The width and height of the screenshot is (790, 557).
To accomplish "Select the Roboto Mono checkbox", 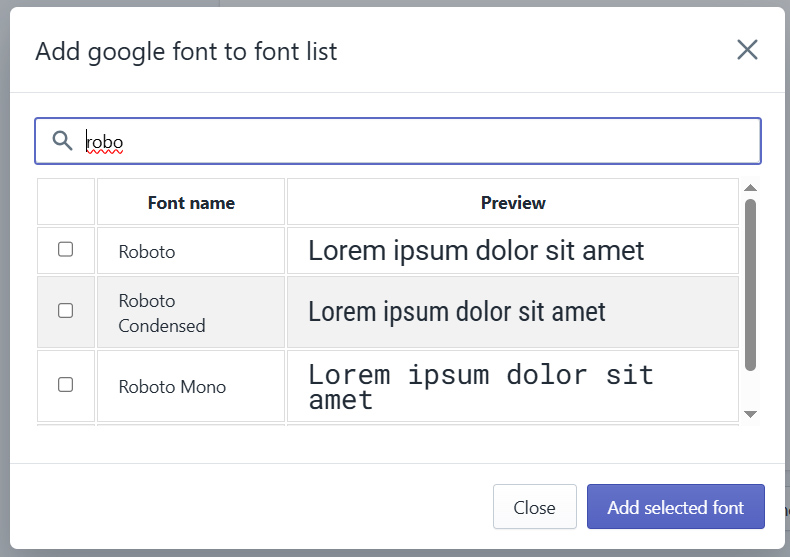I will click(x=65, y=385).
